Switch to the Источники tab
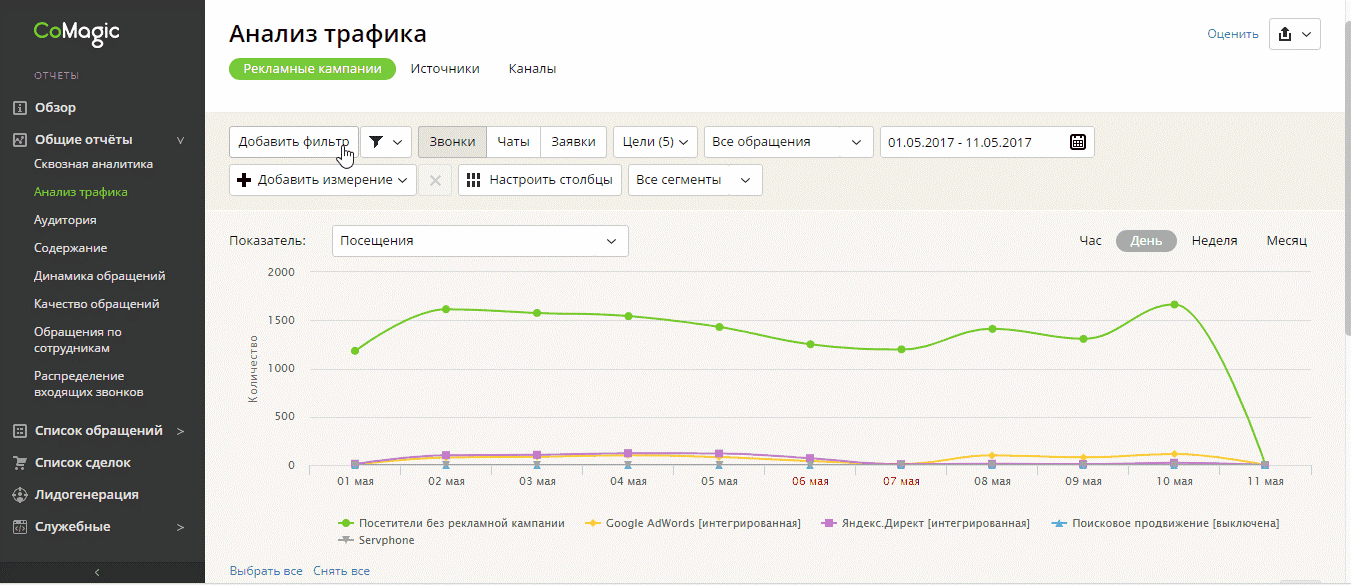This screenshot has height=585, width=1351. [x=445, y=69]
